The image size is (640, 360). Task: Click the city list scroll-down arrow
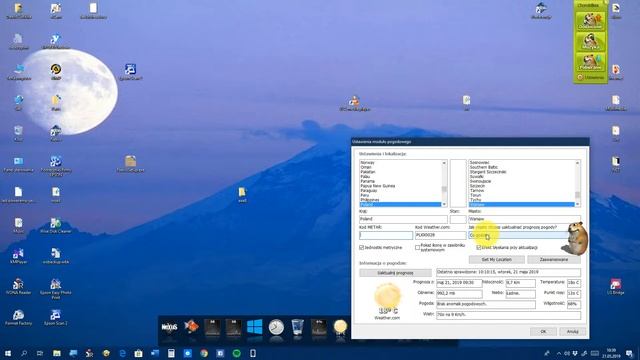(578, 204)
